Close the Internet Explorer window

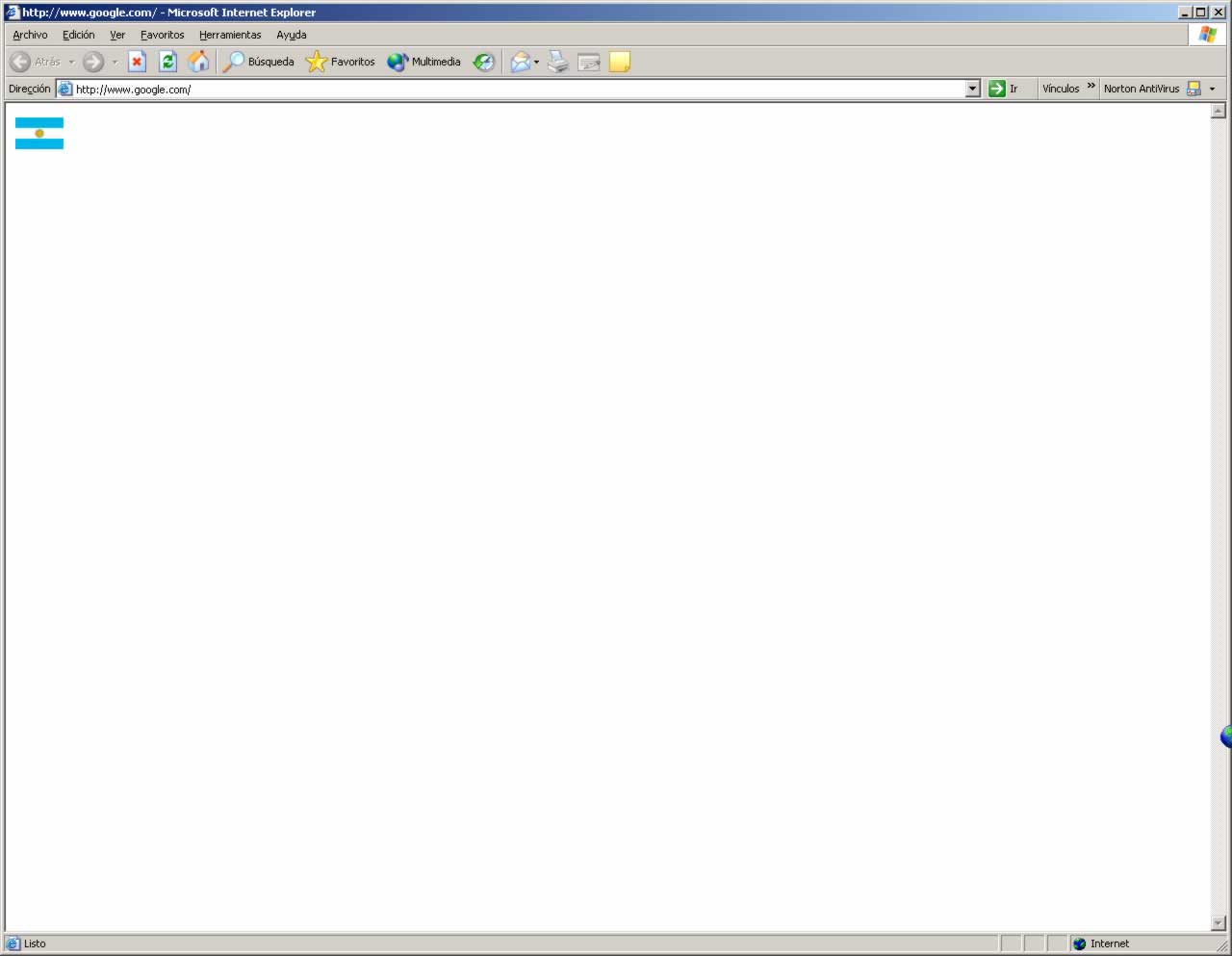(1219, 13)
